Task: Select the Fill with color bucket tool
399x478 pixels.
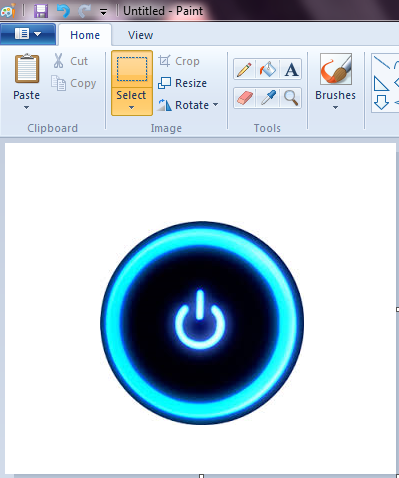Action: [268, 70]
